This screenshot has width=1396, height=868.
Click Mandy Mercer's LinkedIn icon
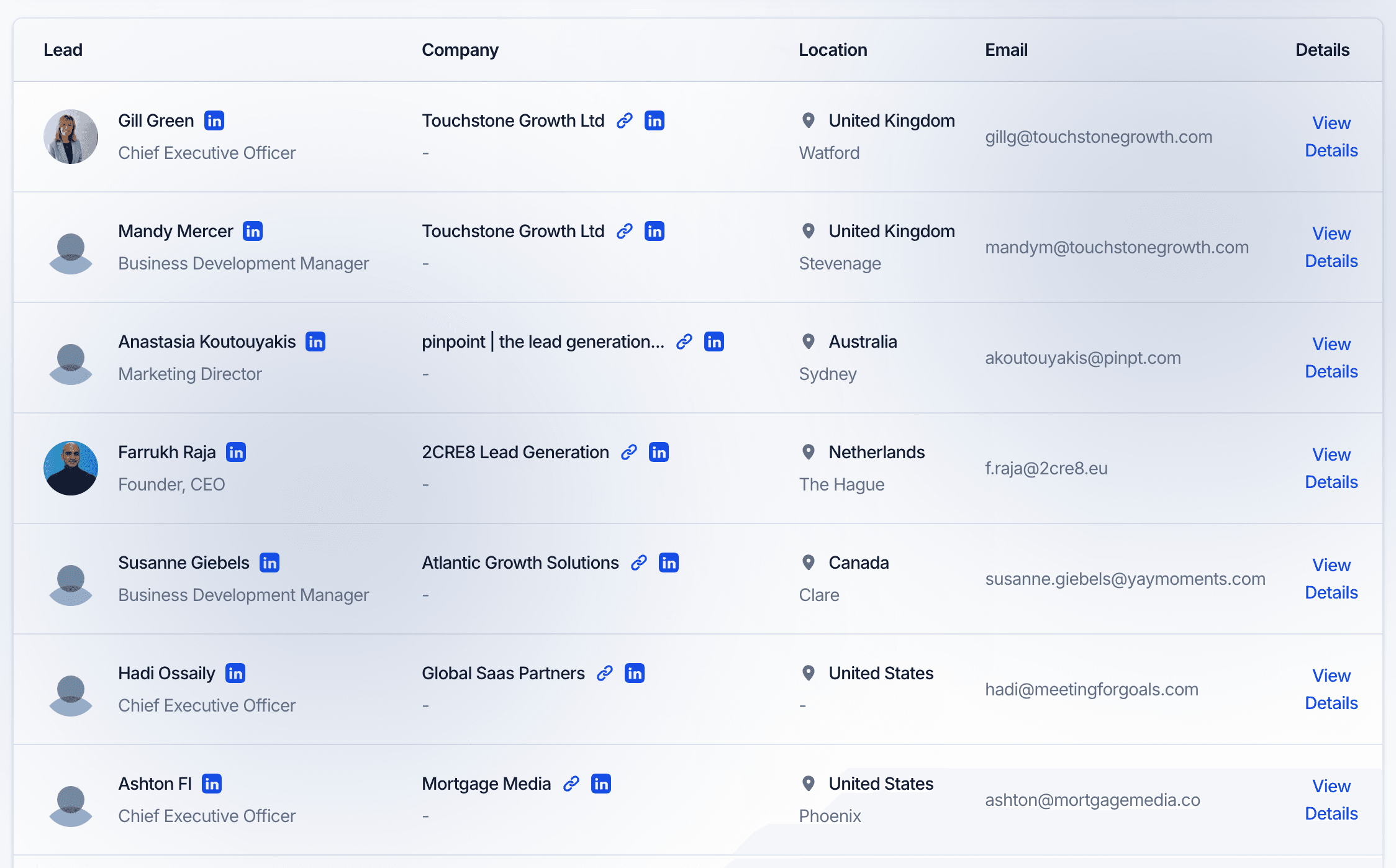pyautogui.click(x=253, y=231)
